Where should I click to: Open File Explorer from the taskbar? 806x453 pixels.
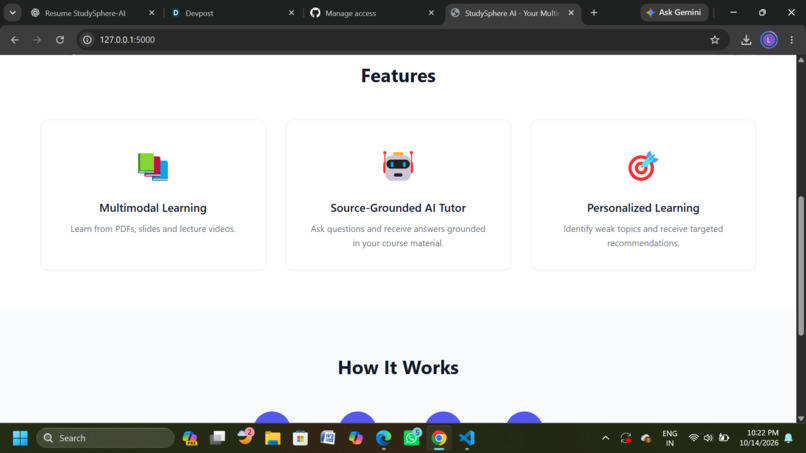272,438
